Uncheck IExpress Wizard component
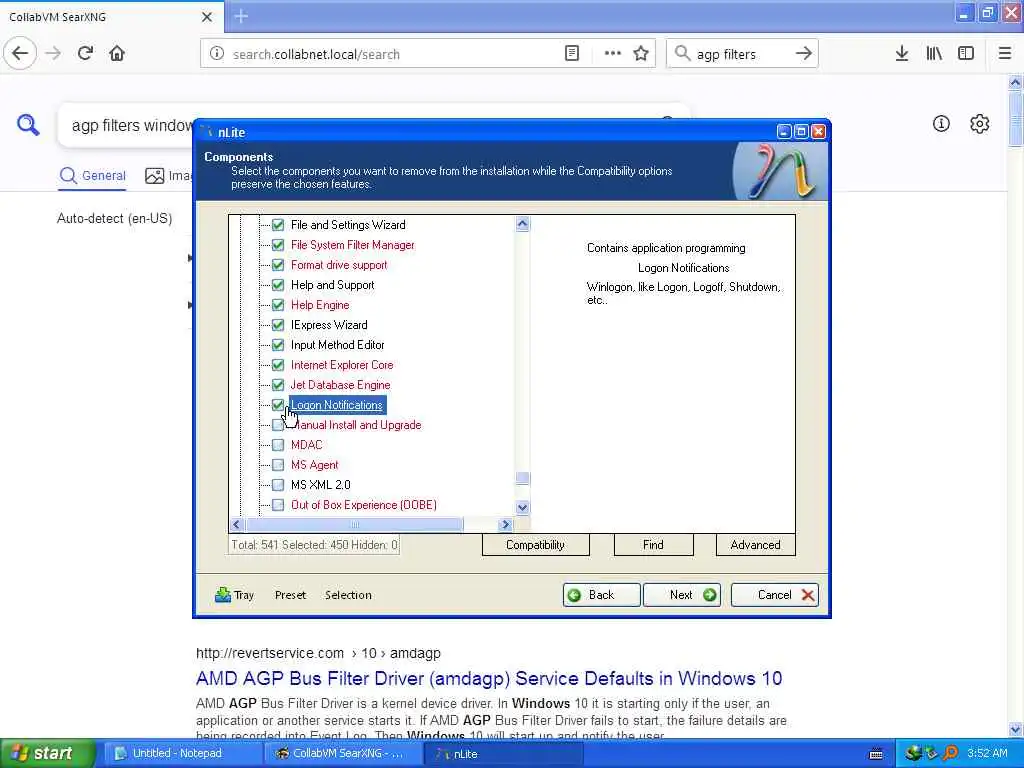The width and height of the screenshot is (1024, 768). click(x=278, y=325)
